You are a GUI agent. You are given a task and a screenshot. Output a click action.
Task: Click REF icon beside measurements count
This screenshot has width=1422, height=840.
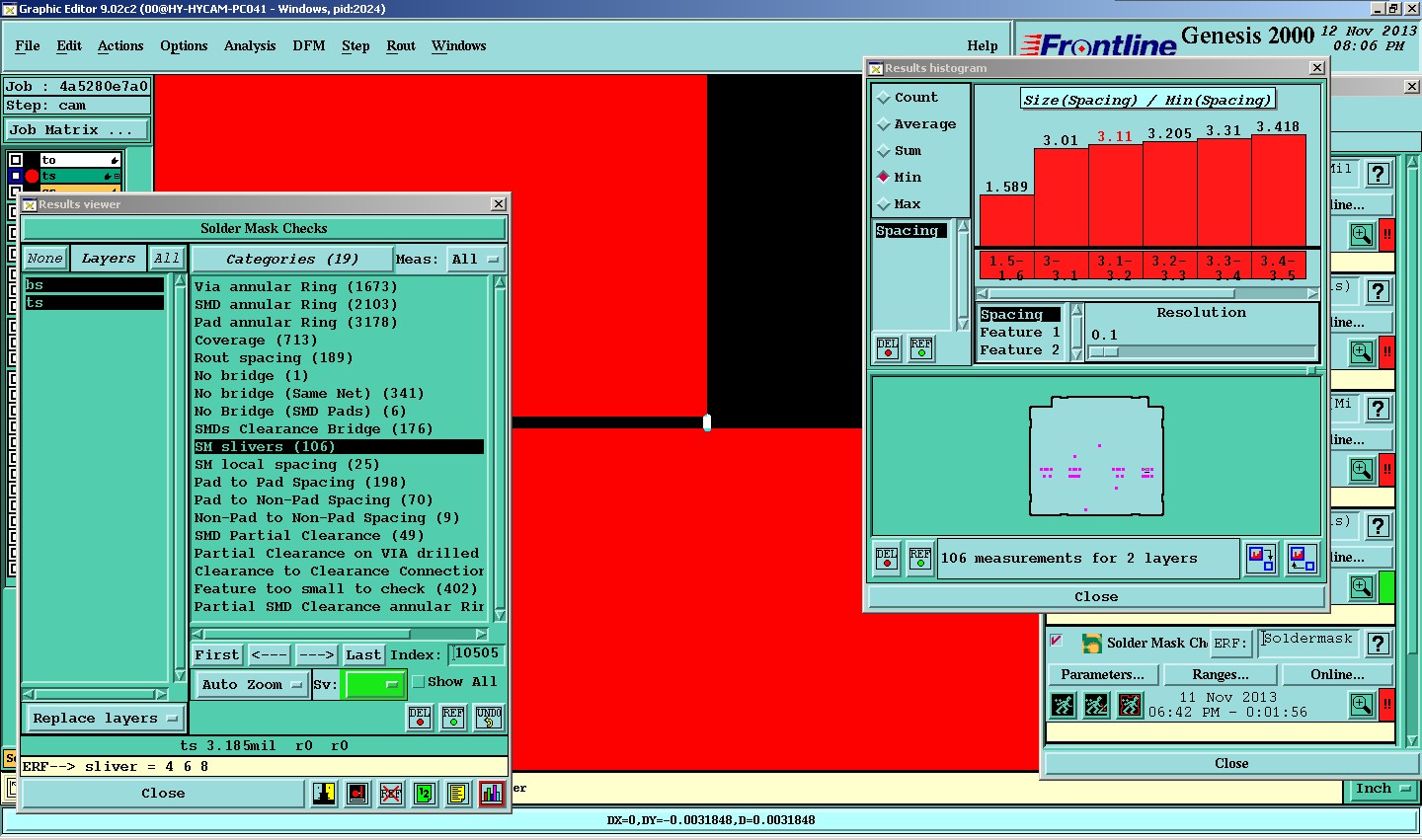[x=920, y=559]
